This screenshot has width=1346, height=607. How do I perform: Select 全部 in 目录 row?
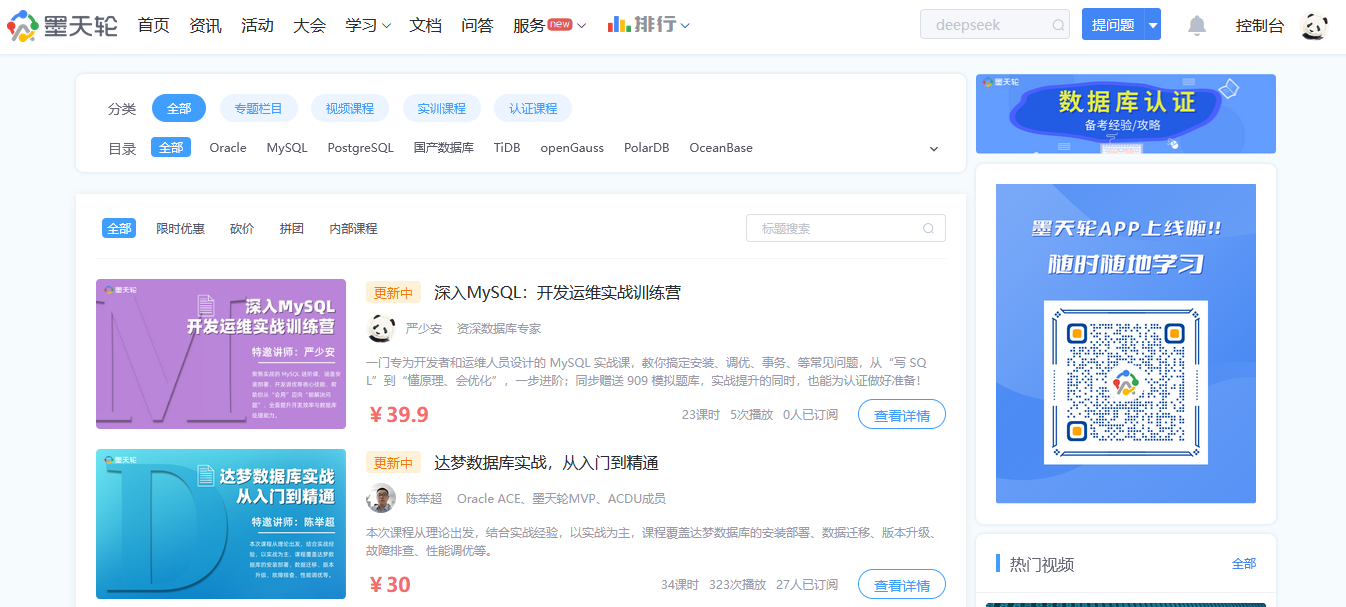point(171,147)
